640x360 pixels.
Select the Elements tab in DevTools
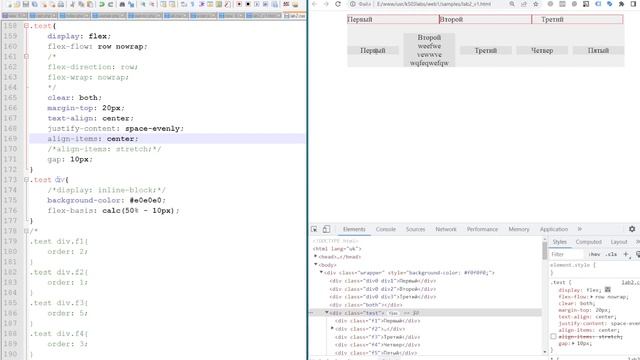point(354,229)
